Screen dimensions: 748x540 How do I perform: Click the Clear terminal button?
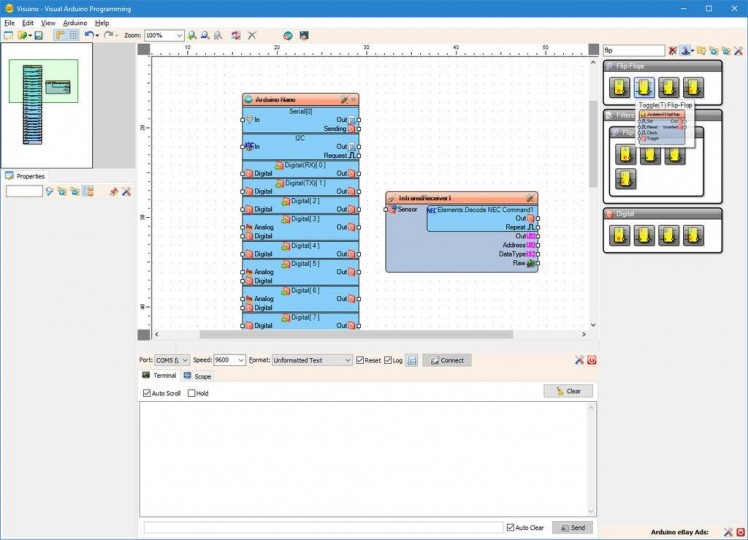pos(568,391)
